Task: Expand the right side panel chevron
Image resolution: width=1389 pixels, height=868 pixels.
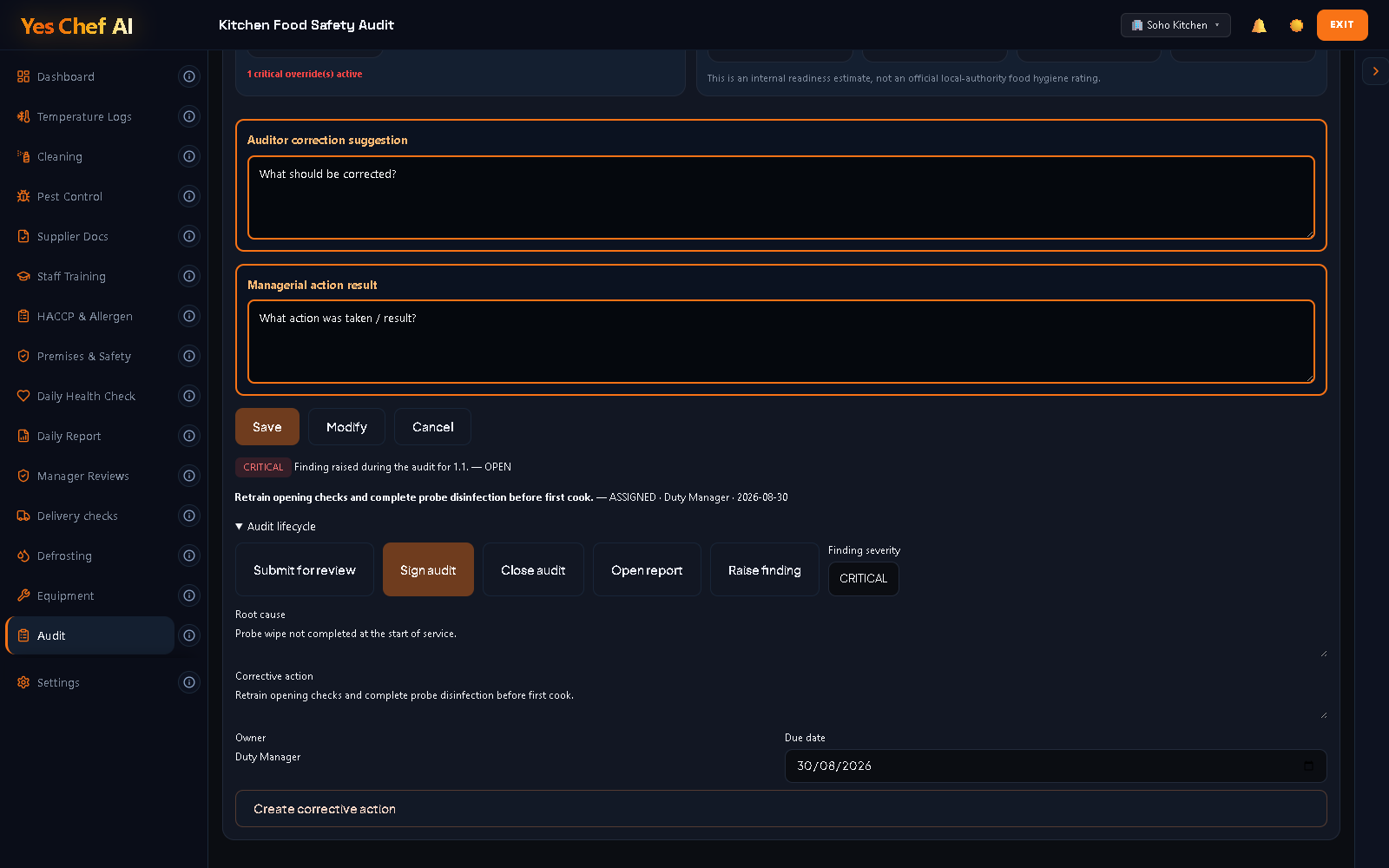Action: [x=1375, y=71]
